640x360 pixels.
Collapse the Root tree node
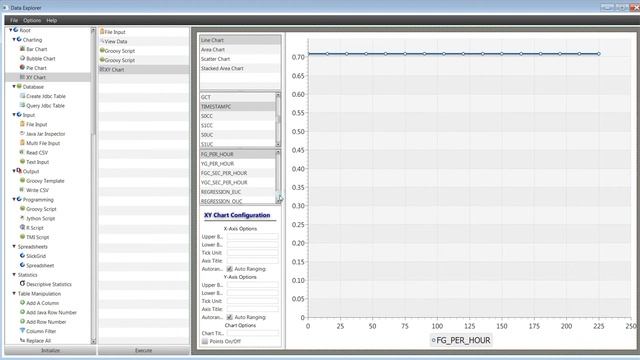coord(11,30)
